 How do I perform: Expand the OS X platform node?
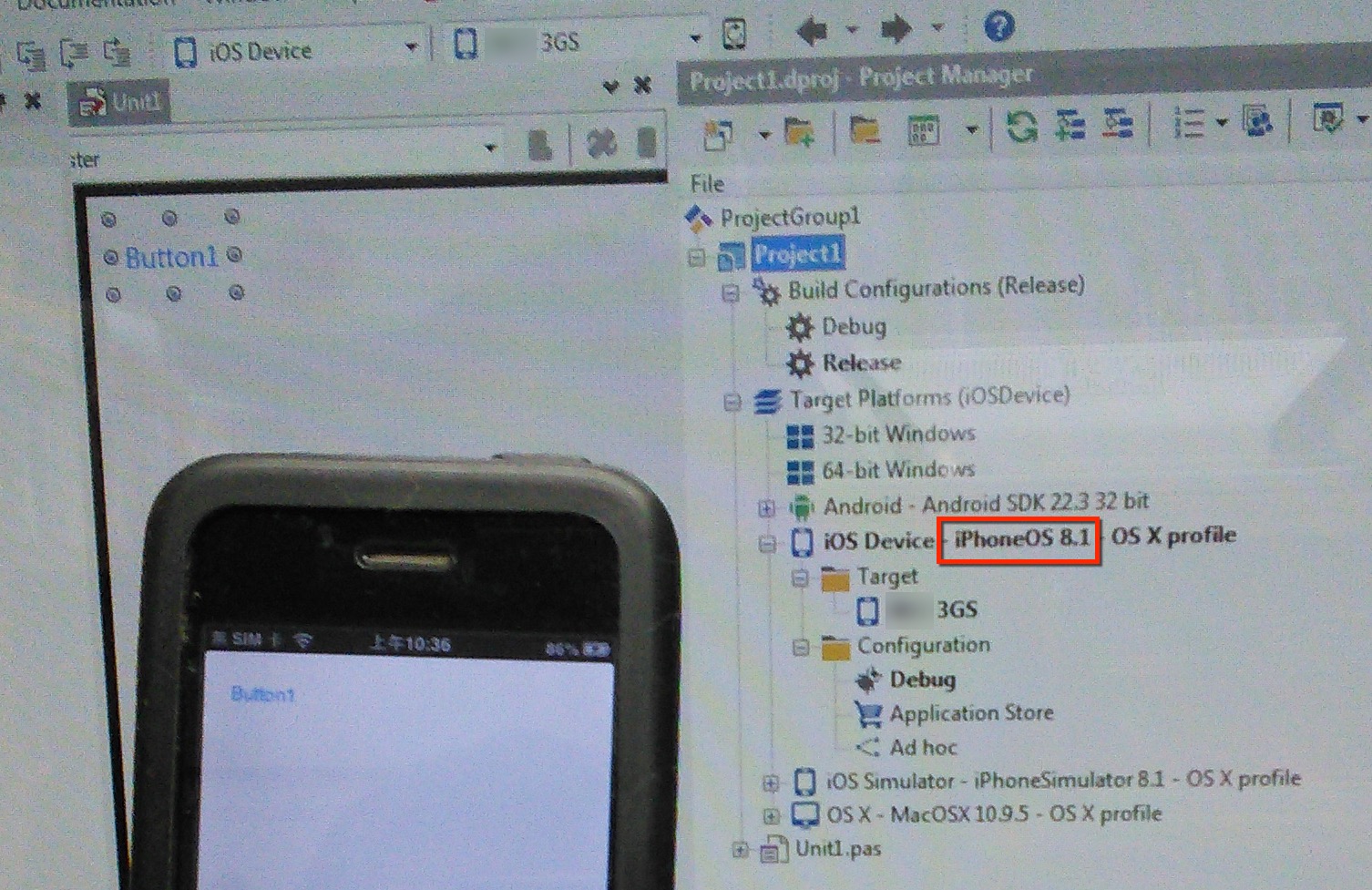(x=771, y=815)
